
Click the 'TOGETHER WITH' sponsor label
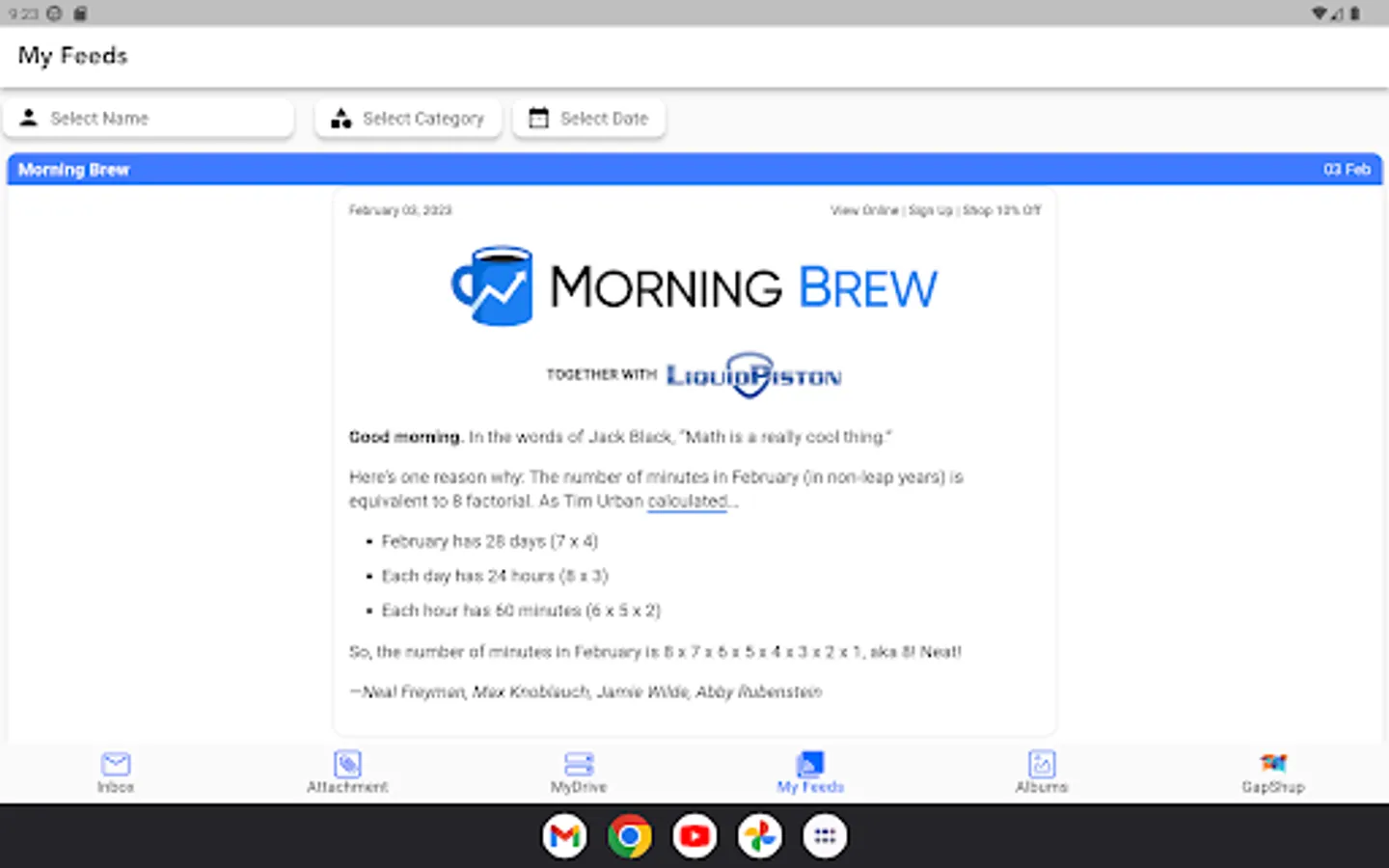(602, 374)
